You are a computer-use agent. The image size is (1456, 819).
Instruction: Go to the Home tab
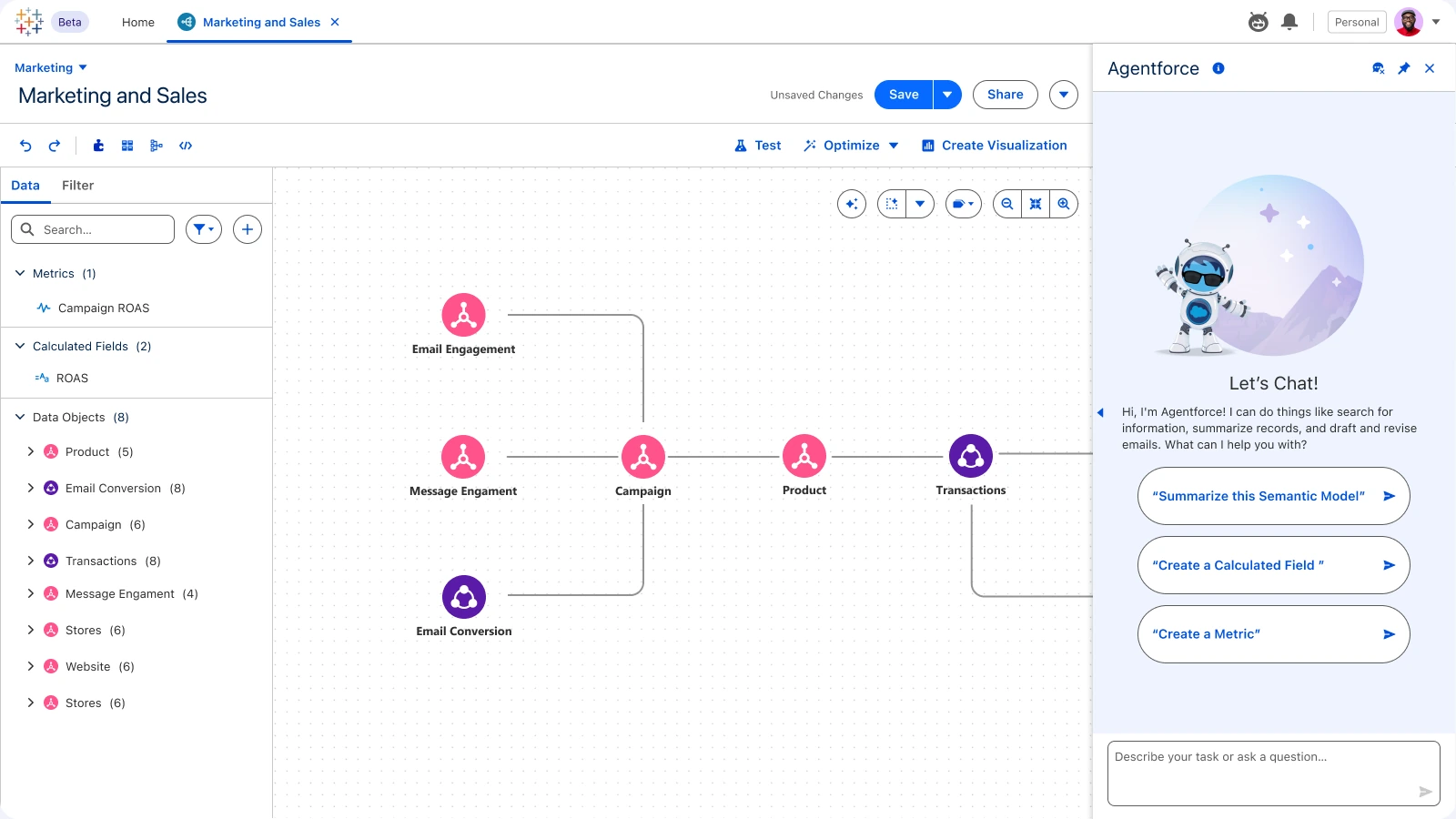click(x=138, y=22)
